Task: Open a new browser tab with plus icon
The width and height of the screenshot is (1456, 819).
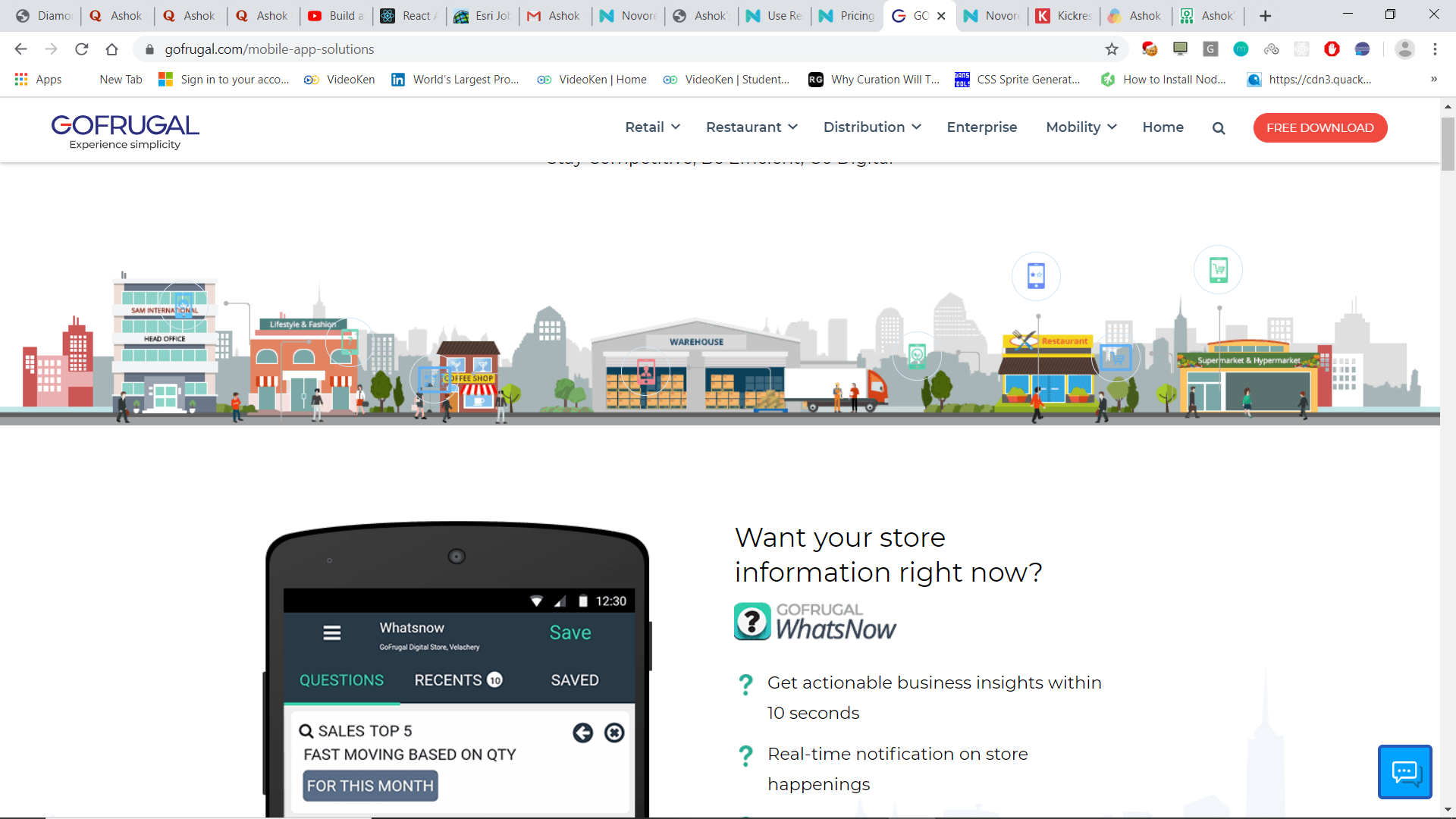Action: [1265, 16]
